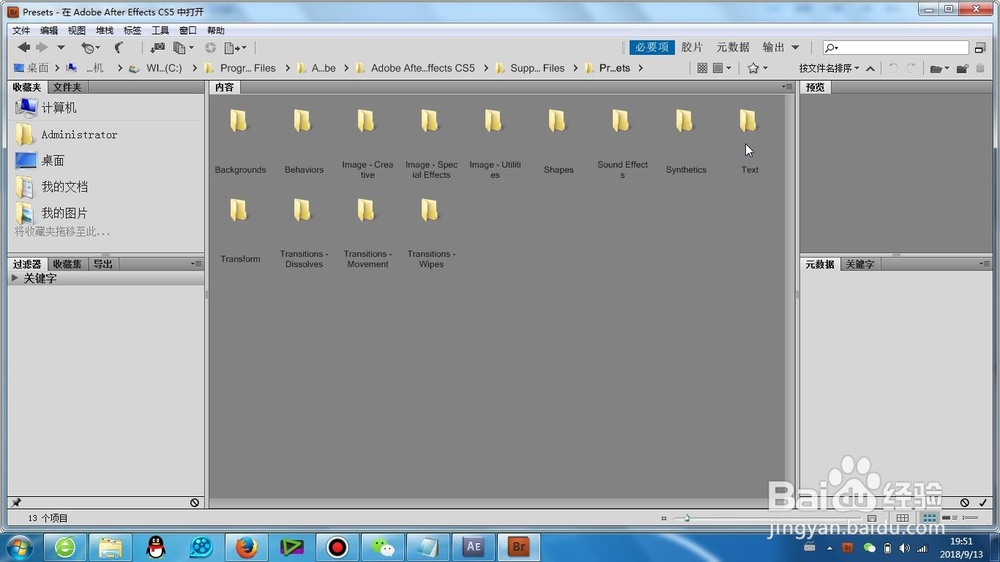Select the Shapes folder
1000x562 pixels.
click(x=558, y=140)
